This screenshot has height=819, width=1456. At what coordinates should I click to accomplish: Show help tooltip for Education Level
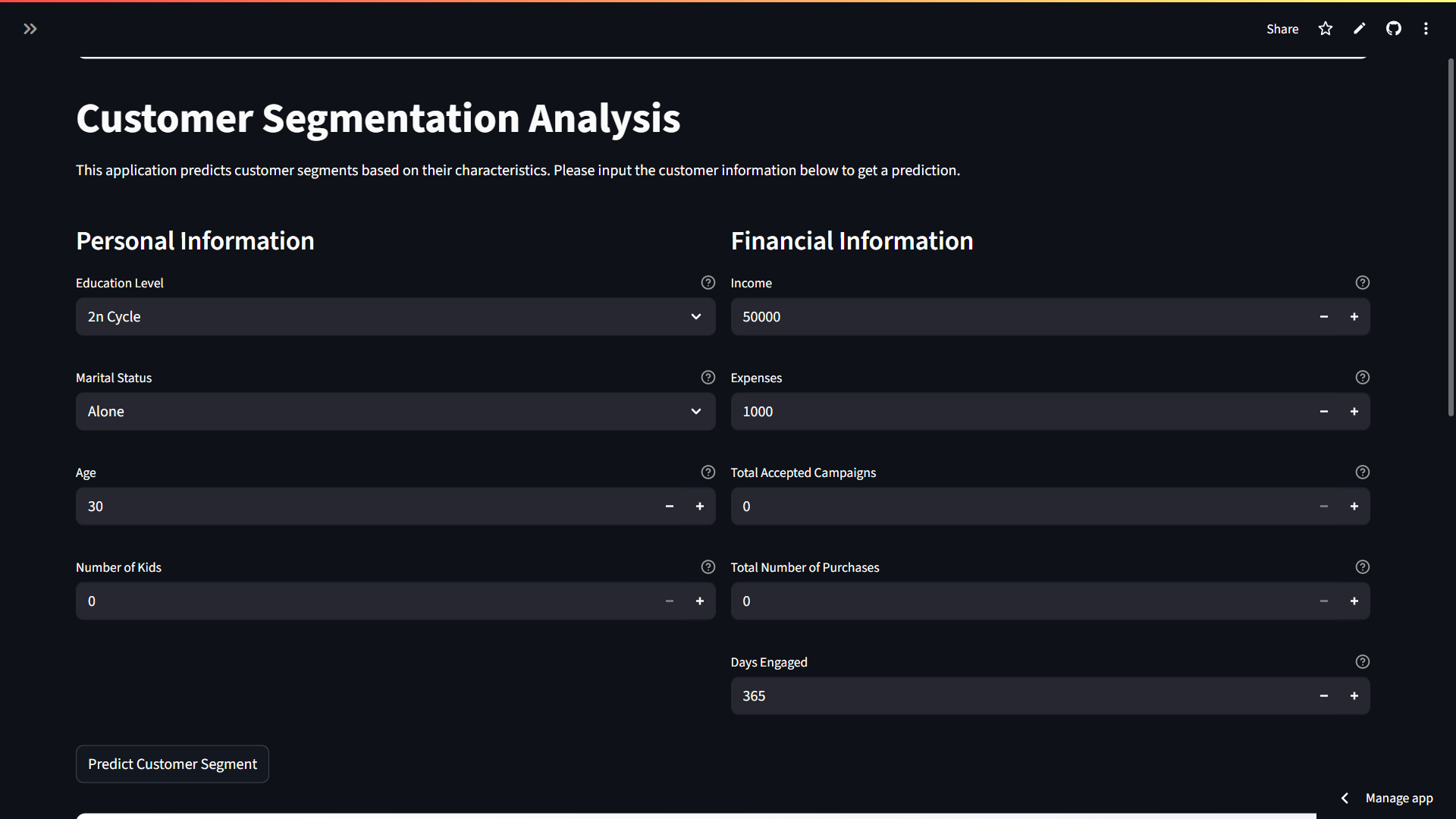pyautogui.click(x=708, y=283)
